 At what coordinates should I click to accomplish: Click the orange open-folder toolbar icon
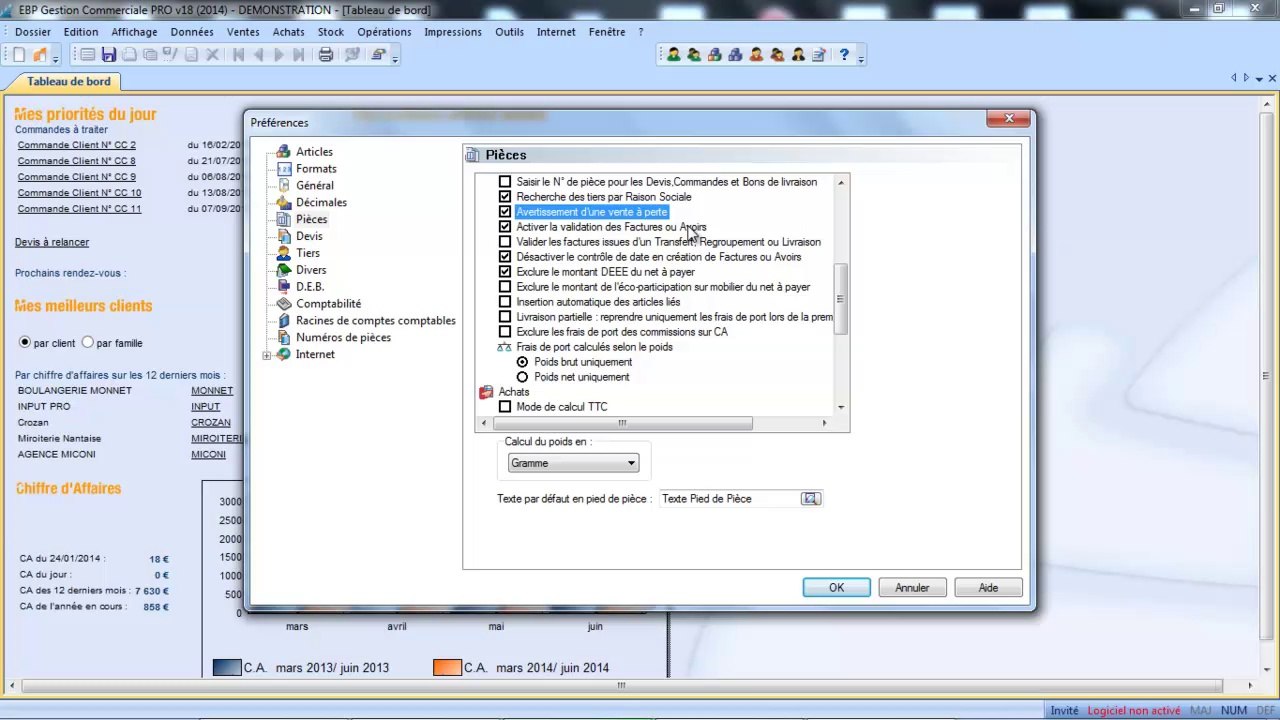point(40,55)
